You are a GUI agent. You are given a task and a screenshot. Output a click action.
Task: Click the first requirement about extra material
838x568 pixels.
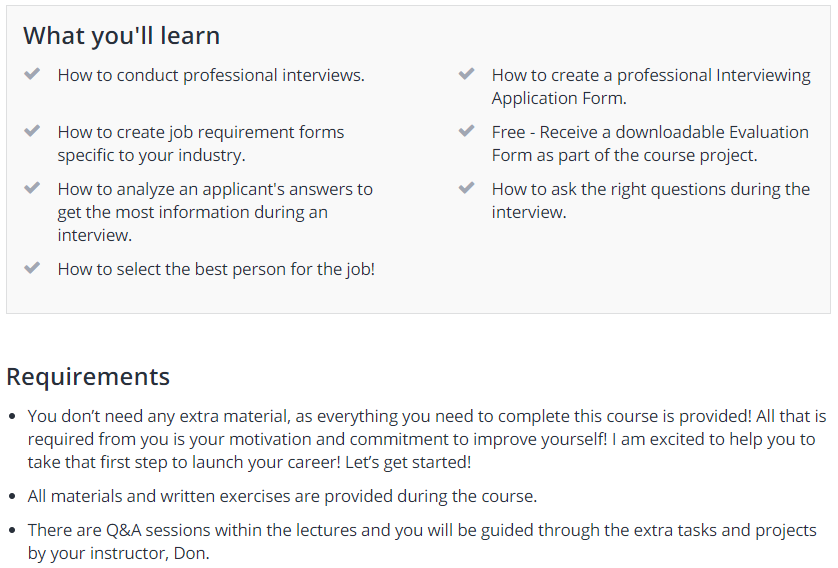point(427,439)
